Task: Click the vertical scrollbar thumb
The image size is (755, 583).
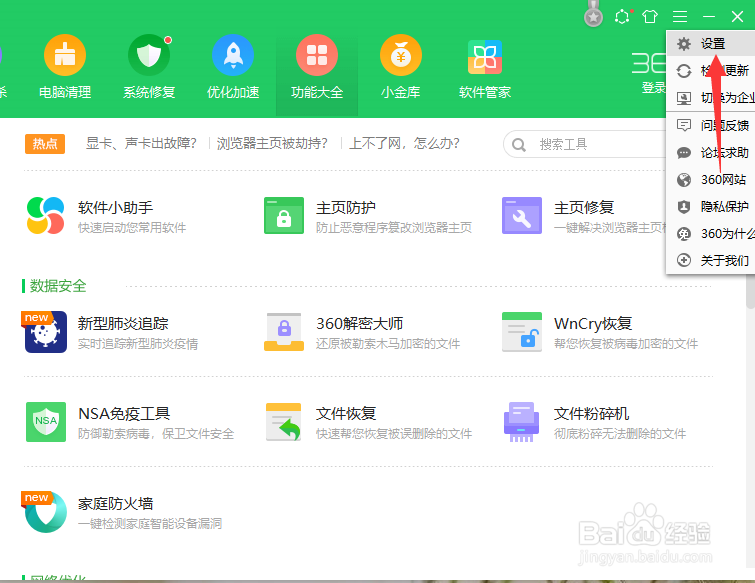Action: tap(750, 293)
